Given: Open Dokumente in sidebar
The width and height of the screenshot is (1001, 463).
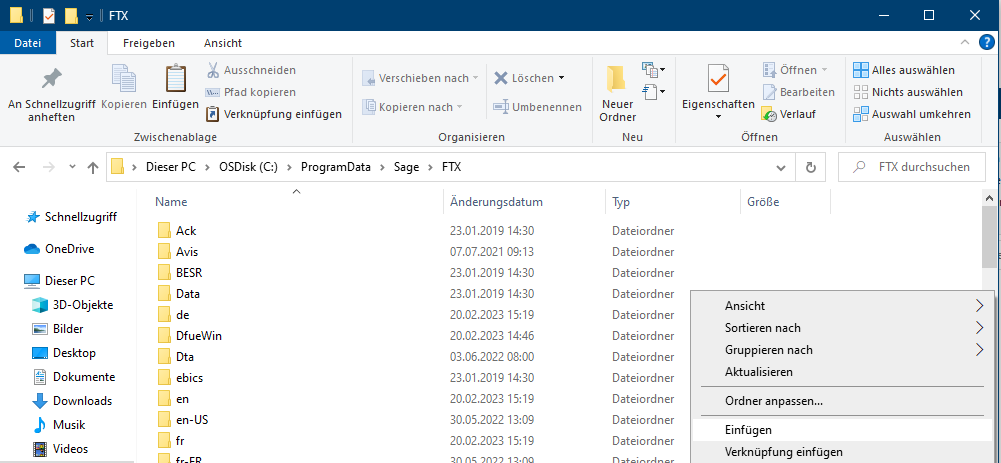Looking at the screenshot, I should [74, 377].
